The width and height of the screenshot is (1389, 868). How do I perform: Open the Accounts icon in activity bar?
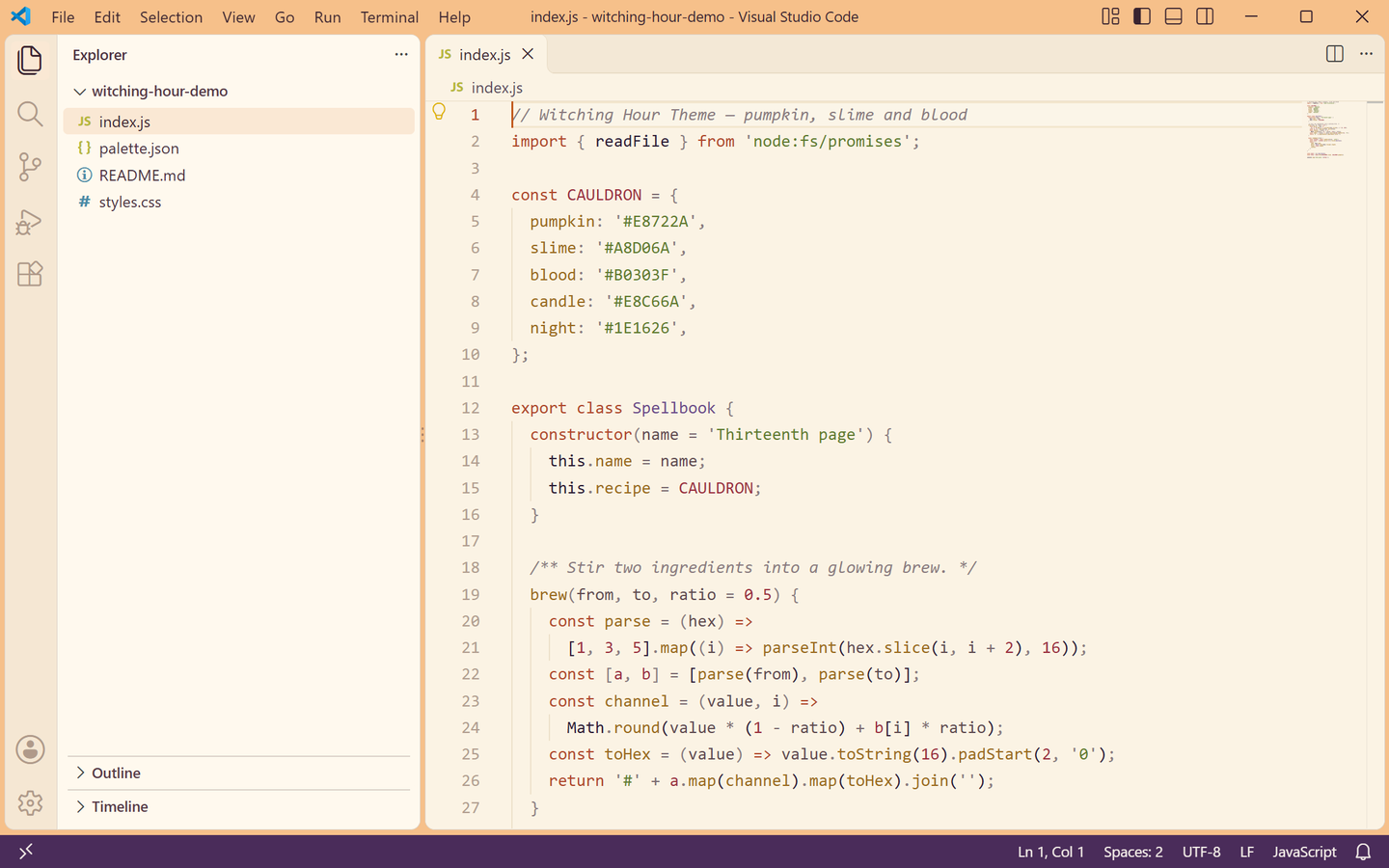click(x=30, y=749)
